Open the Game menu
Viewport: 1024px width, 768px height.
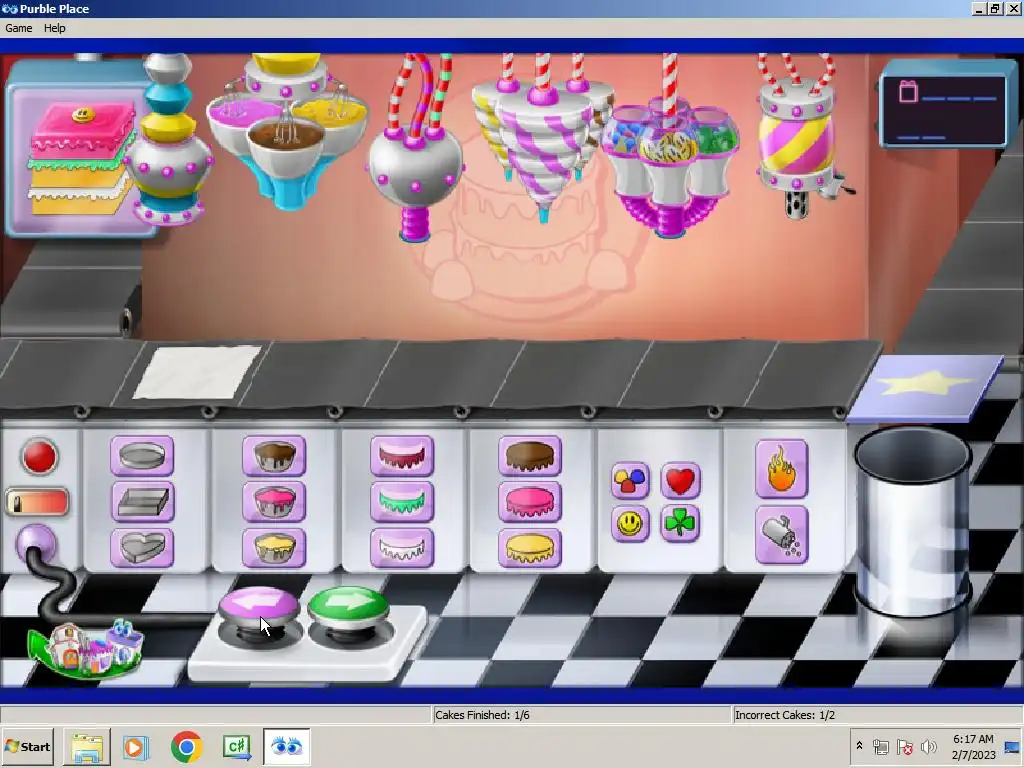tap(19, 28)
